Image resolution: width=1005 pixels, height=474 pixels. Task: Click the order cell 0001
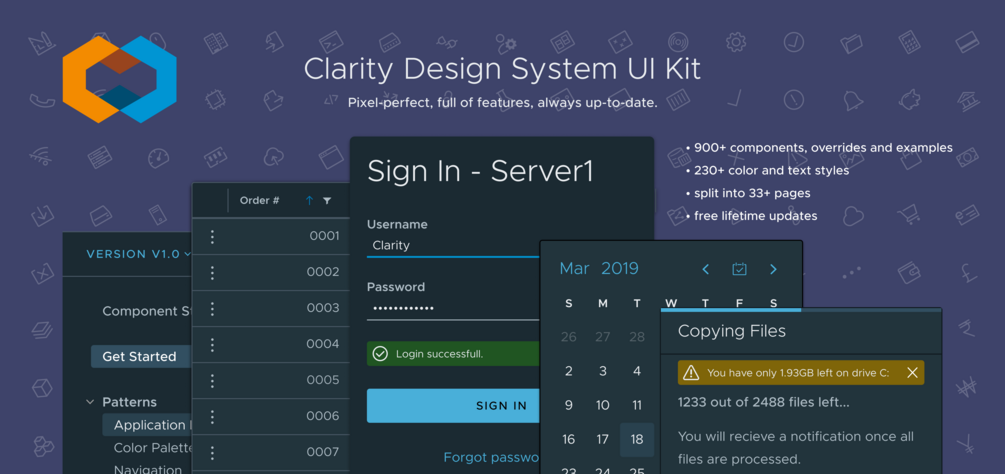click(324, 236)
